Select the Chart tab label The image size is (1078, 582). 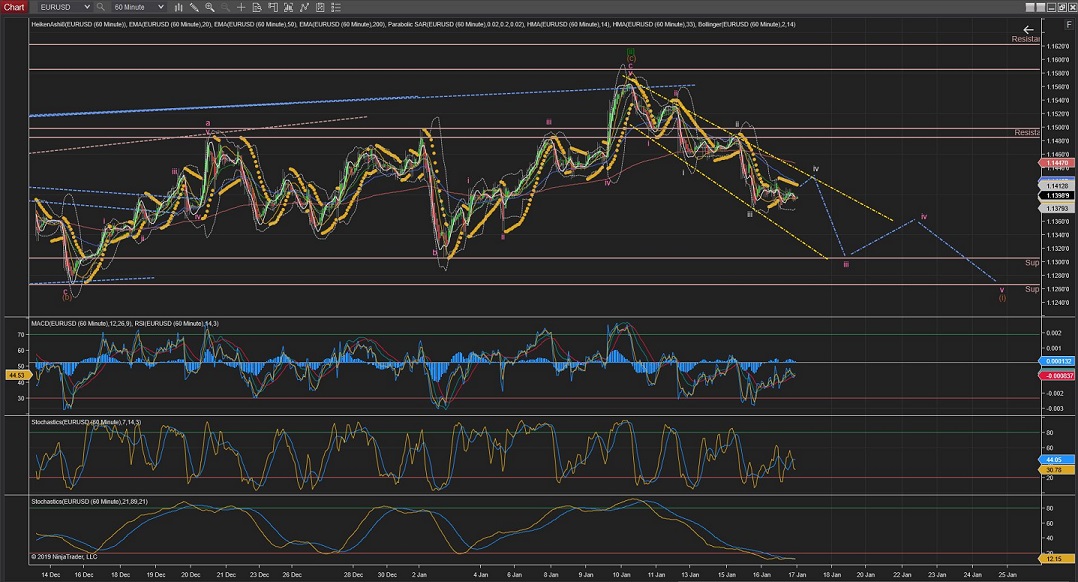(12, 7)
